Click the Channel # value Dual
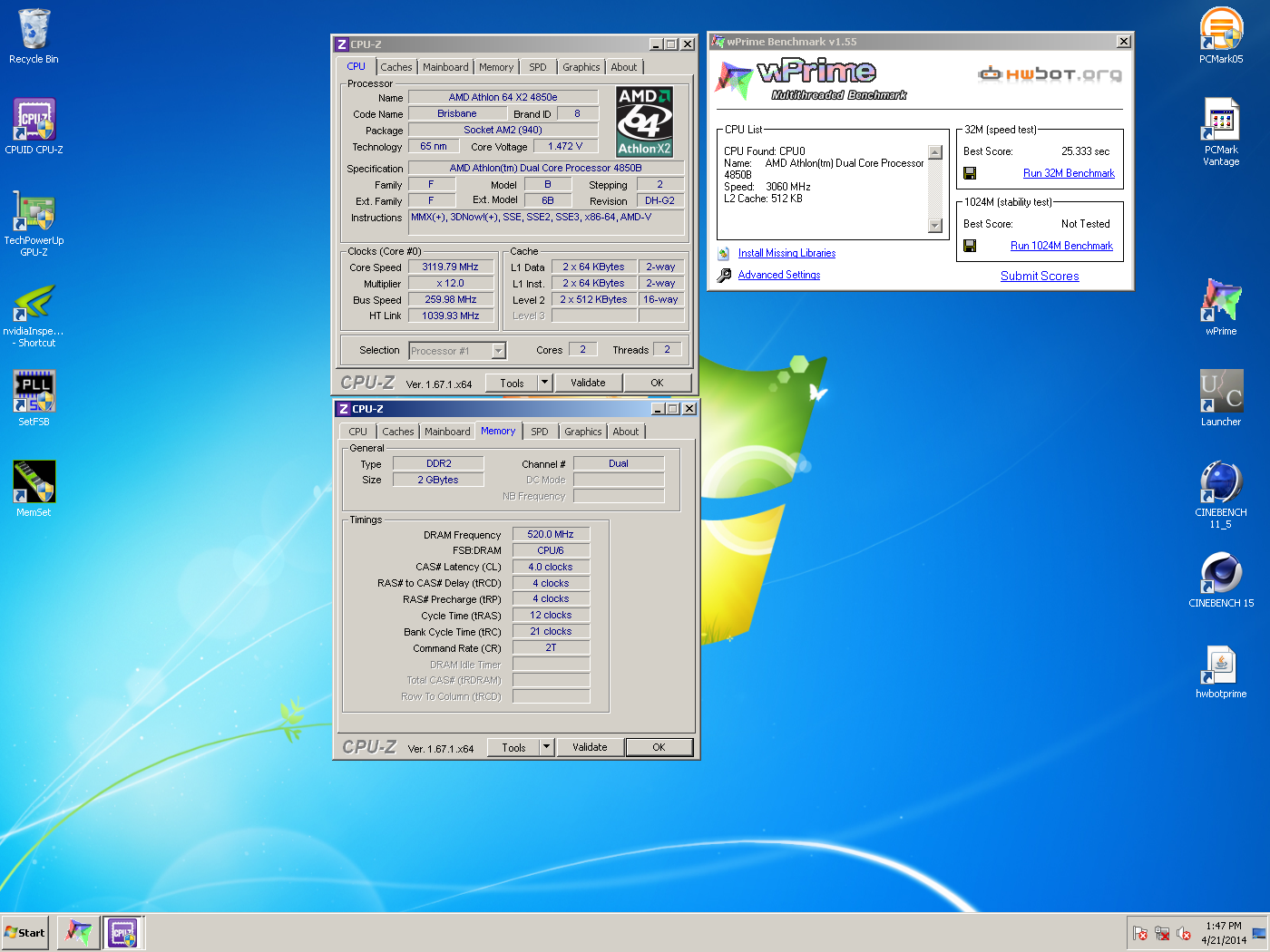Viewport: 1270px width, 952px height. [x=619, y=463]
